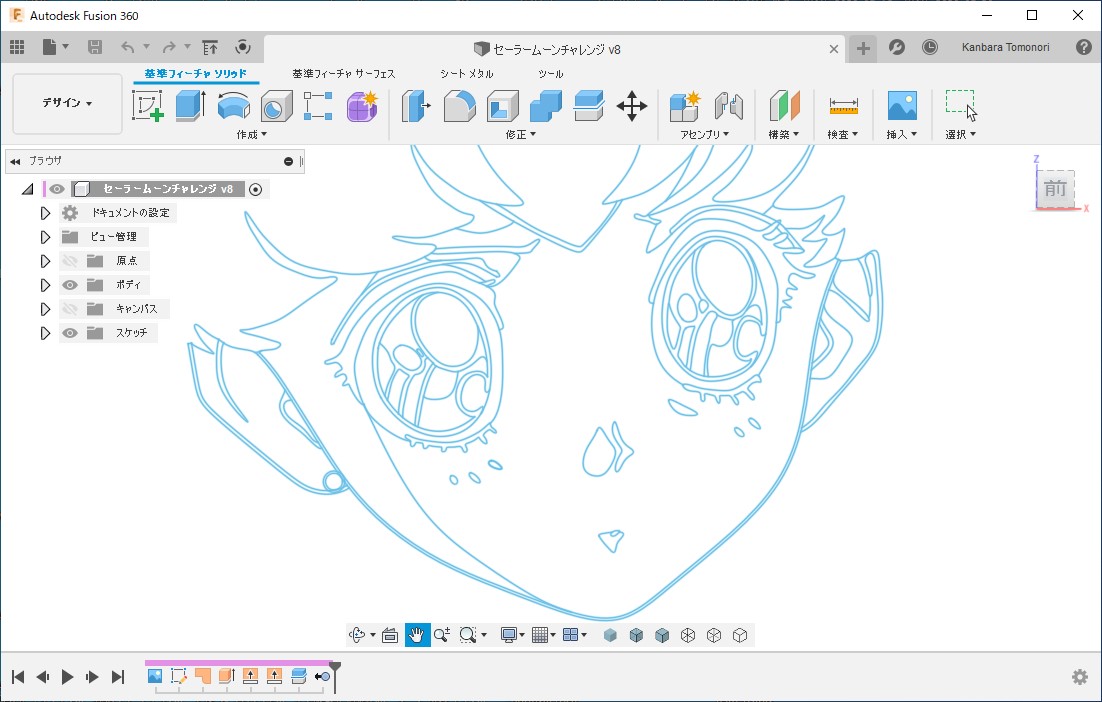The image size is (1102, 702).
Task: Jump to timeline beginning
Action: tap(18, 677)
